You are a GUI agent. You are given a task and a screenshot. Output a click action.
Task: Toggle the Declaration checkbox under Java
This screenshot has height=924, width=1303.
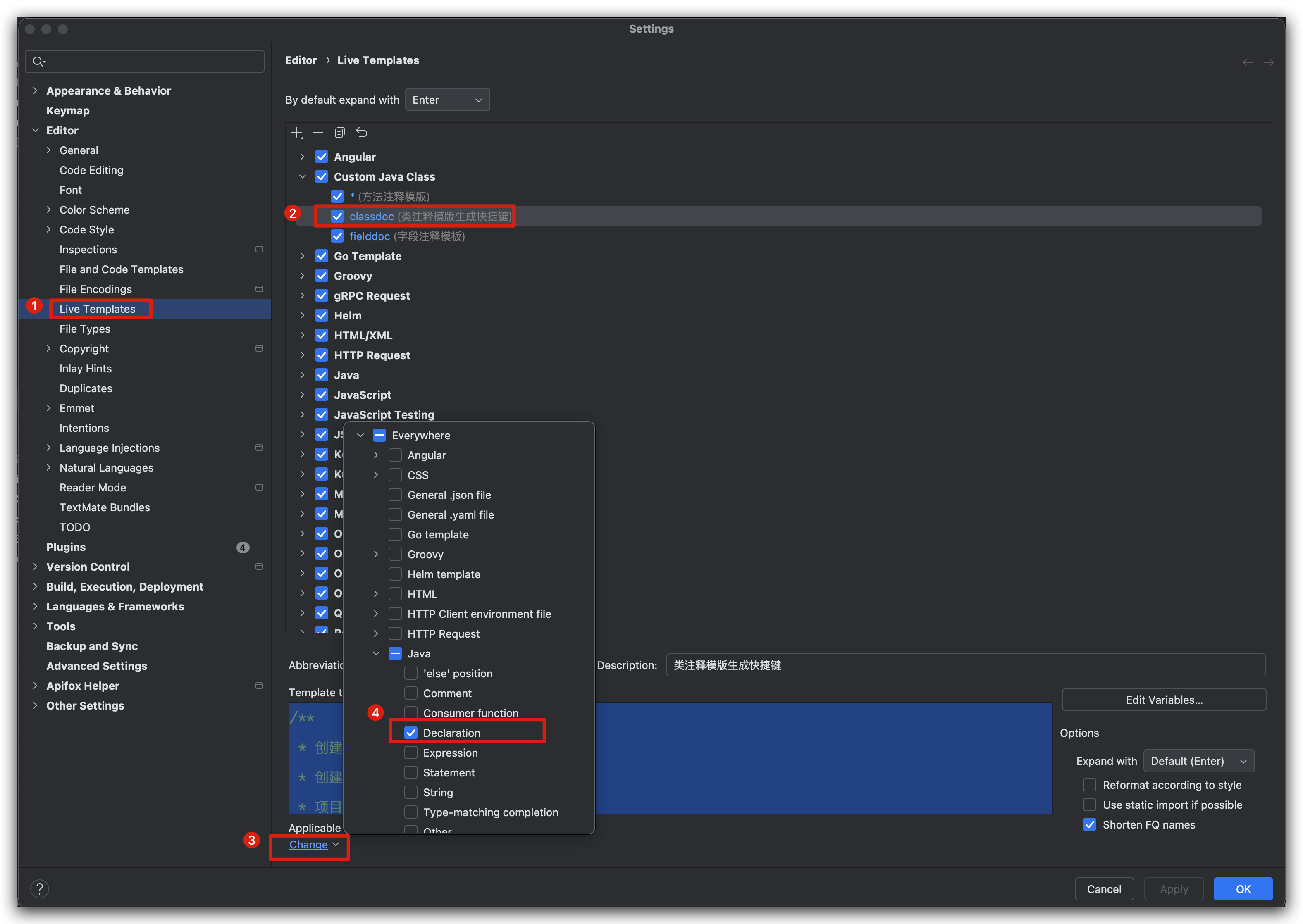coord(410,733)
